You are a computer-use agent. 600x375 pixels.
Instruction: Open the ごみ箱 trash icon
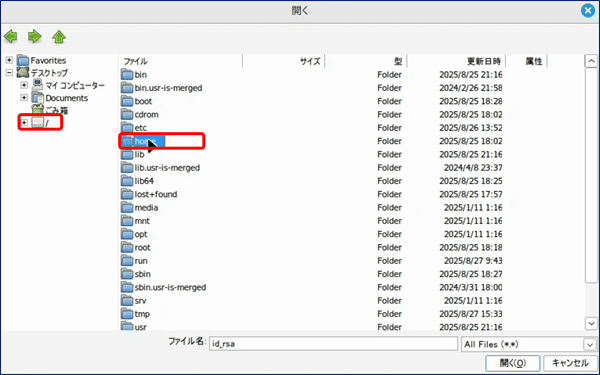(38, 110)
